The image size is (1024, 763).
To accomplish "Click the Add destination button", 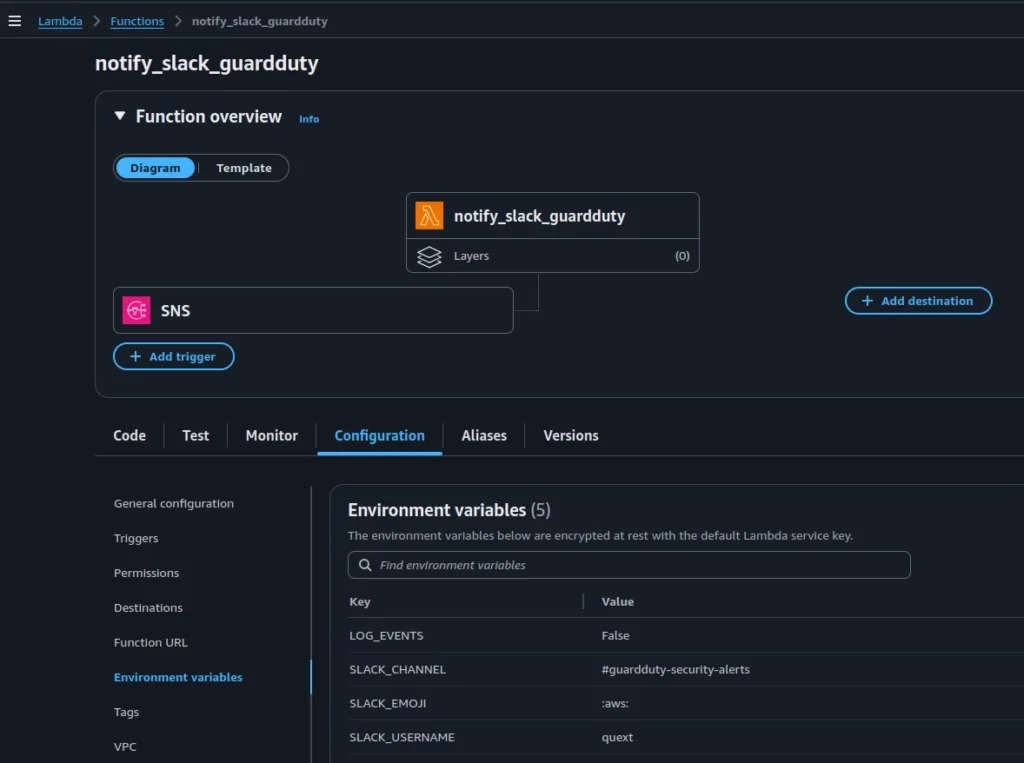I will [x=918, y=301].
